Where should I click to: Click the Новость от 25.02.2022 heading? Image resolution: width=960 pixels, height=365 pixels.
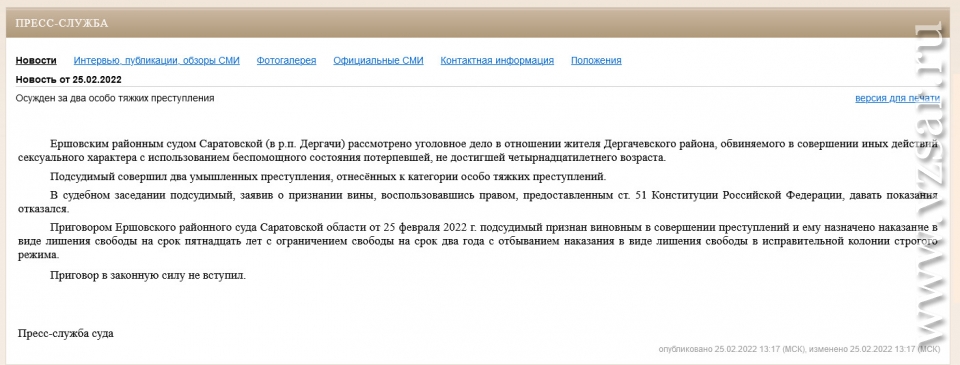click(69, 80)
